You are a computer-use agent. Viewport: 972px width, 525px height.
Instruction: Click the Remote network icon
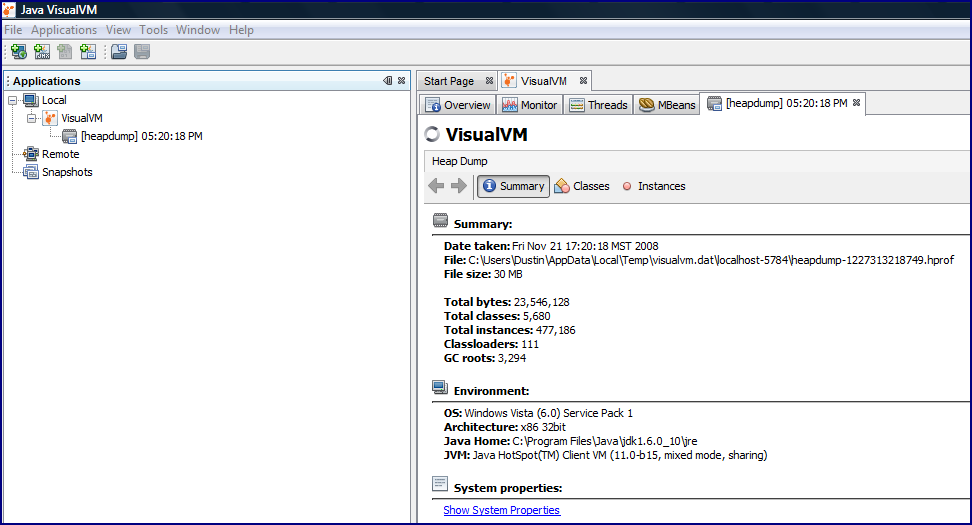[31, 154]
